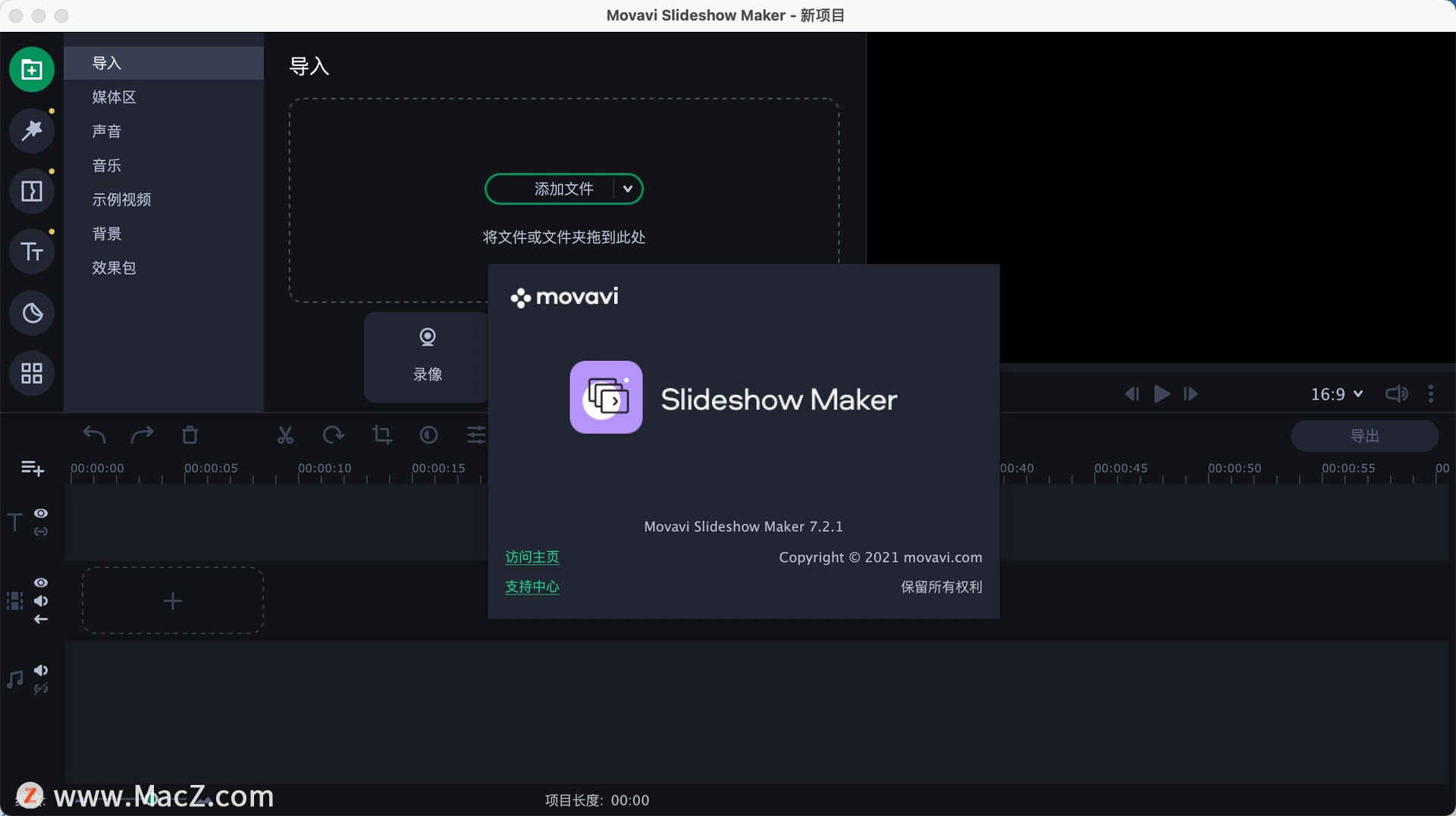1456x816 pixels.
Task: Open the preview volume control
Action: pos(1397,394)
